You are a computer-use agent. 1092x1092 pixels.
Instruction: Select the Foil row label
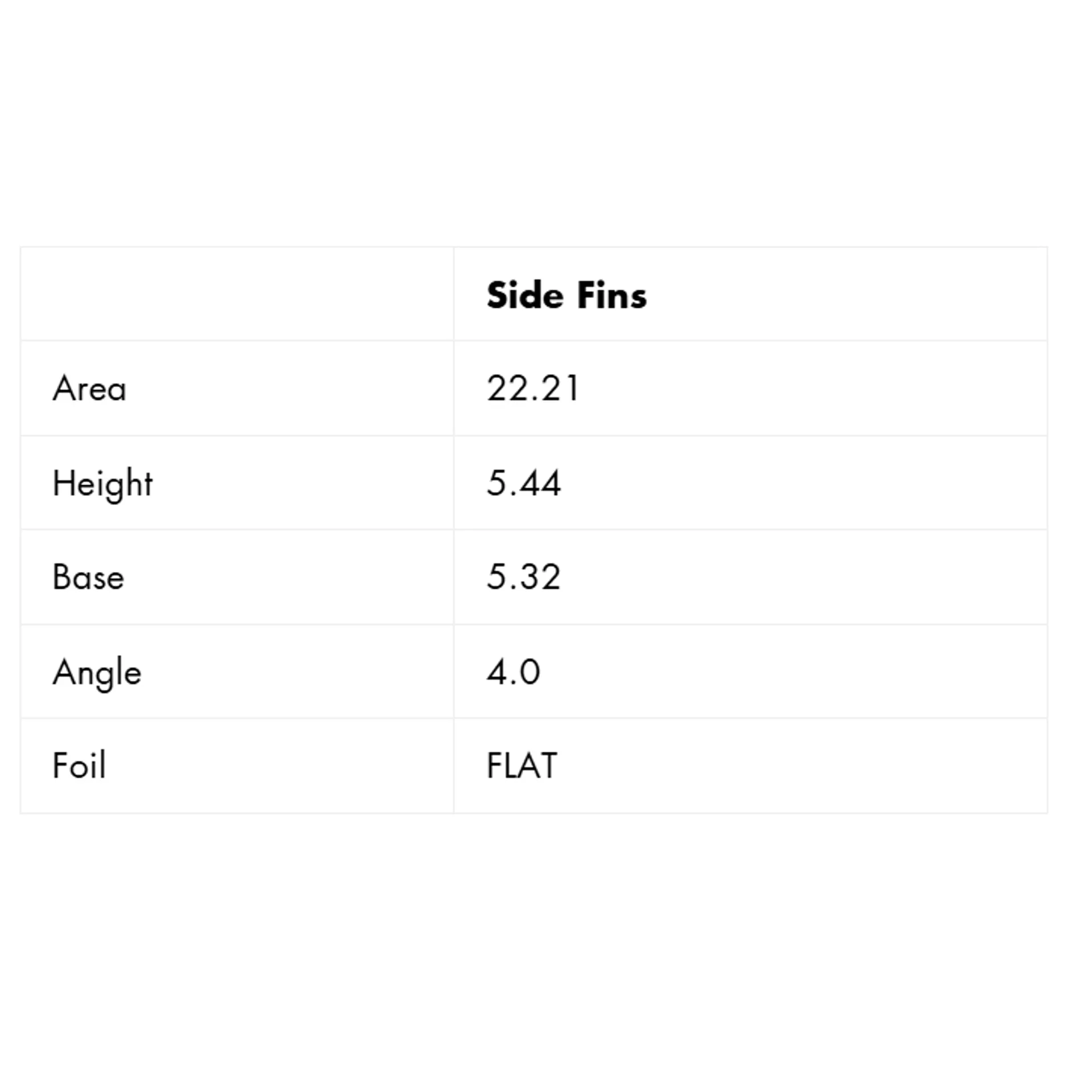(79, 766)
